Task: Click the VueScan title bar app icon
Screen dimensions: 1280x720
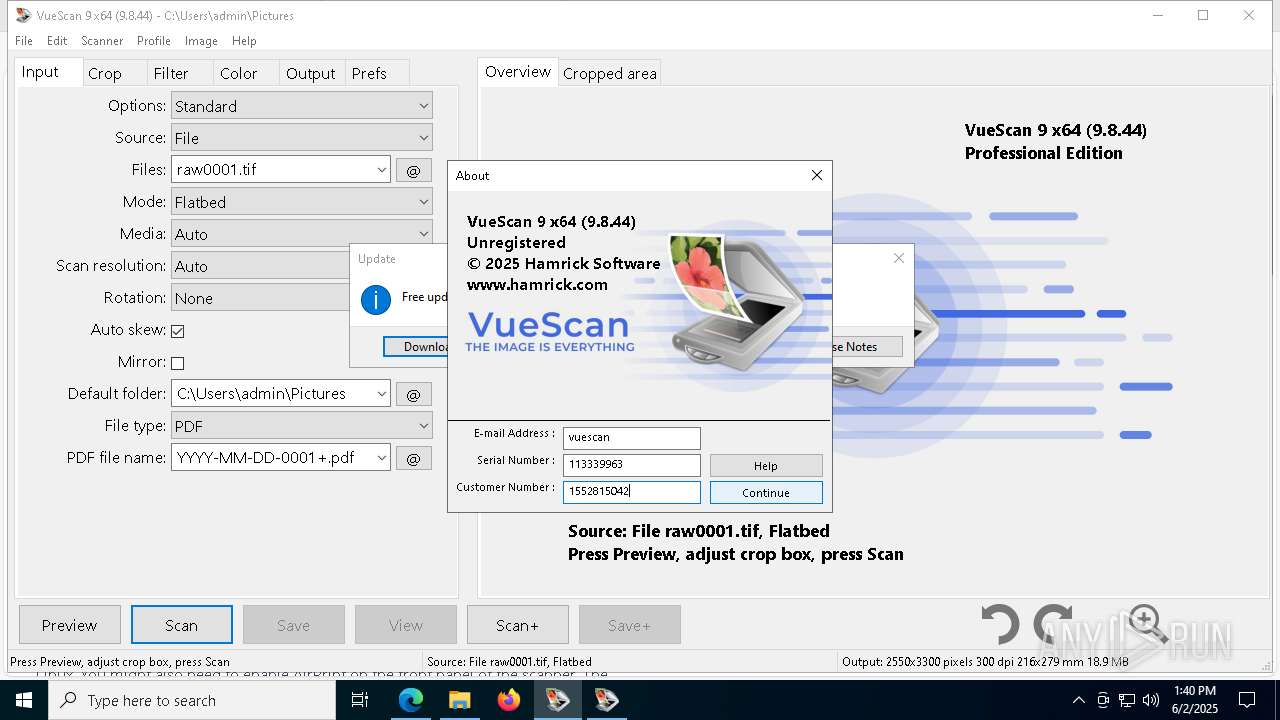Action: [x=23, y=15]
